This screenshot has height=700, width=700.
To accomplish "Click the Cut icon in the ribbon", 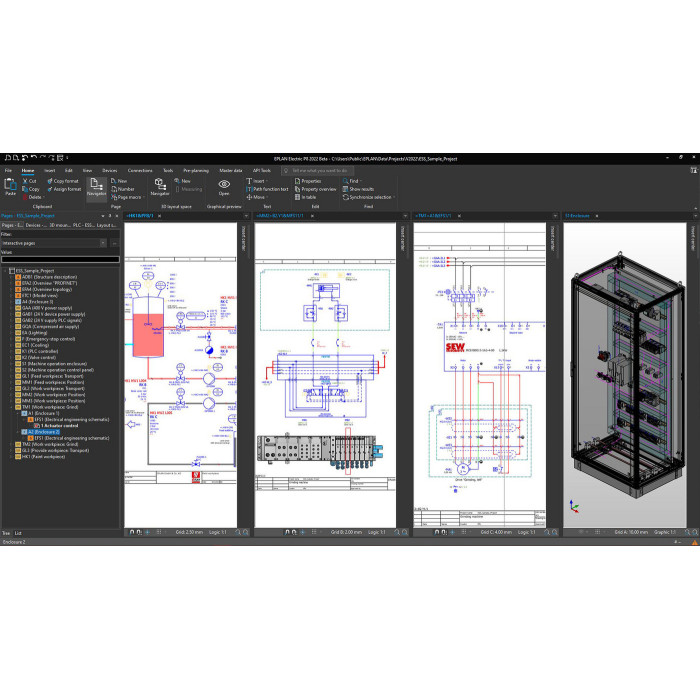I will click(x=32, y=180).
